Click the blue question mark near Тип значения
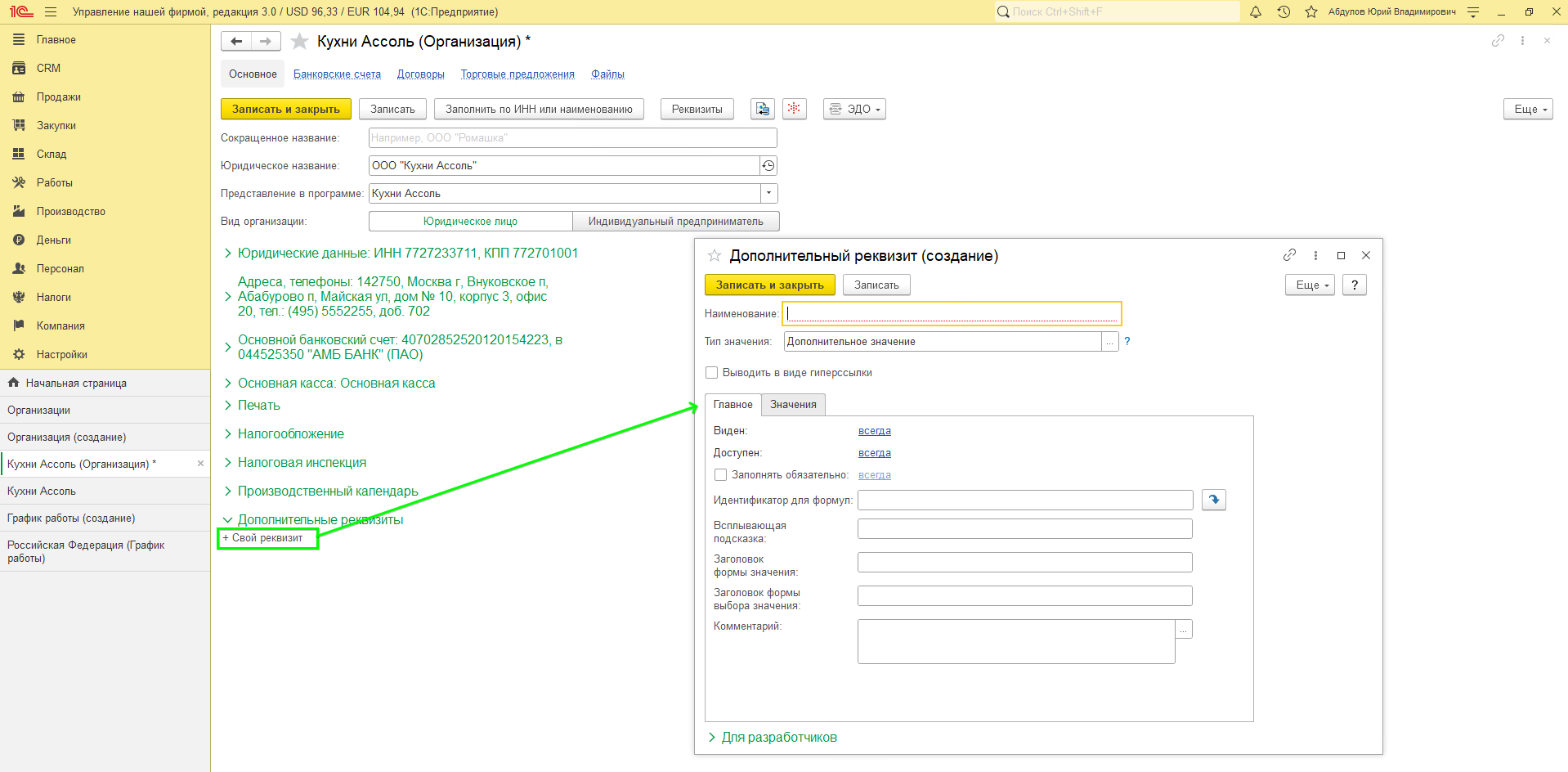1568x772 pixels. (1127, 342)
